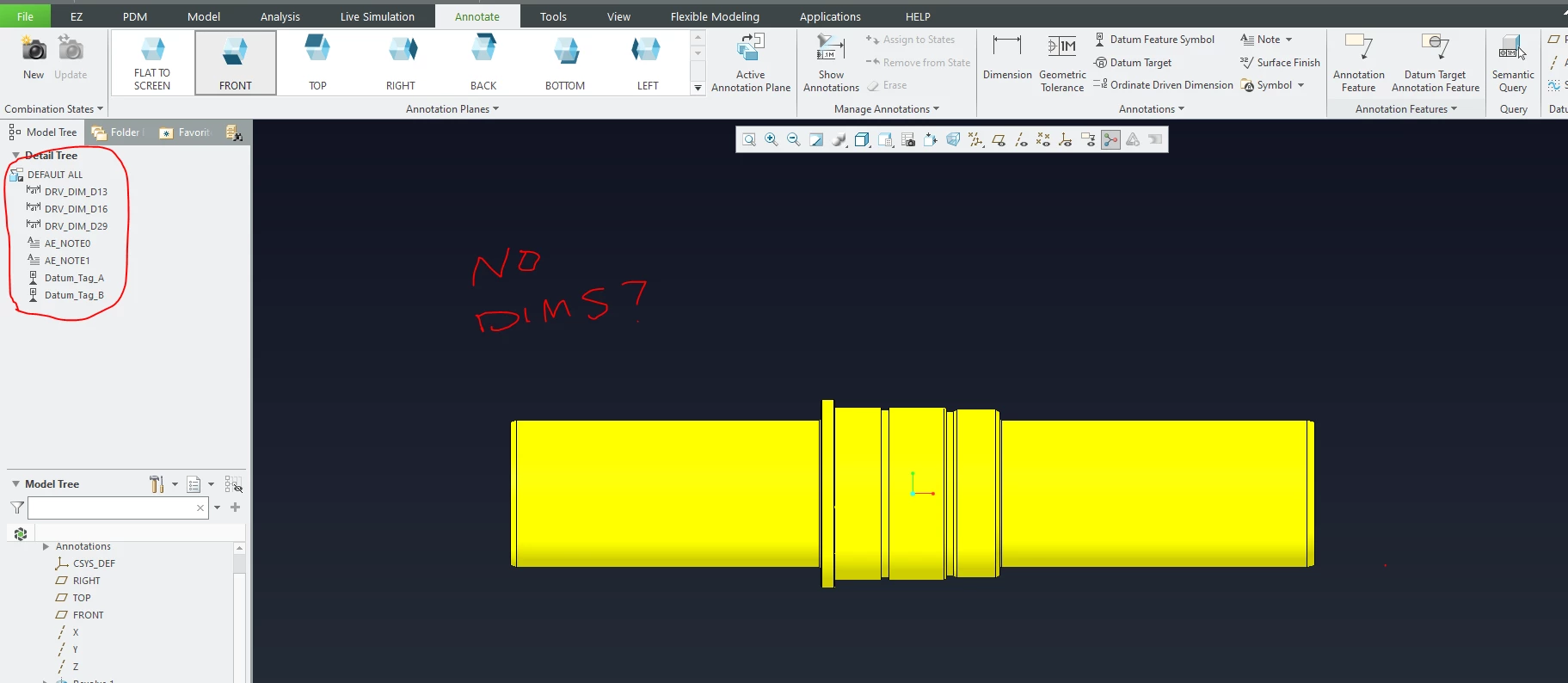Toggle spin center display
Viewport: 1568px width, 683px height.
[x=1110, y=139]
